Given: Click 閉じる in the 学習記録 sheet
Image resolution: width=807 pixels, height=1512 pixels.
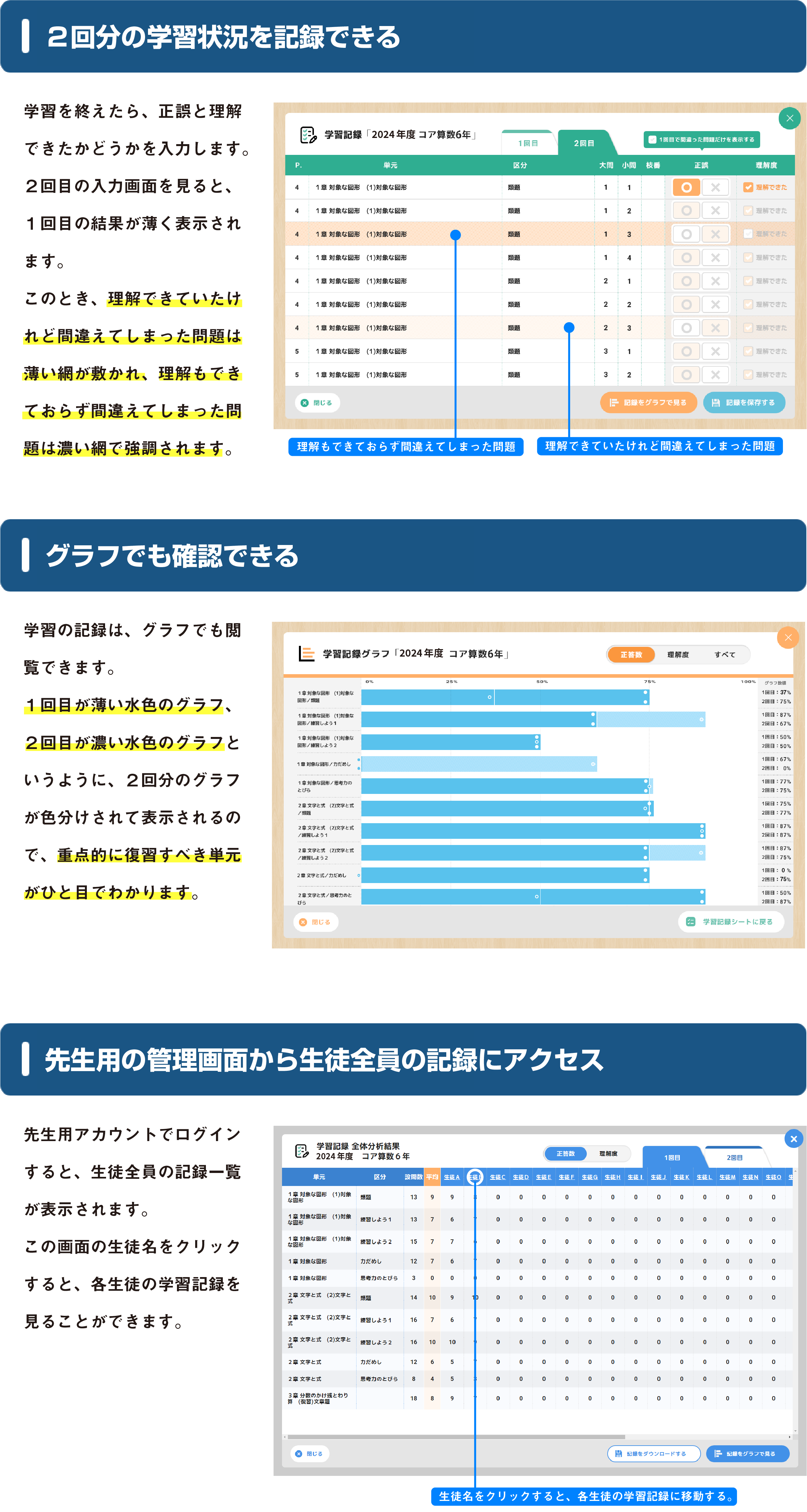Looking at the screenshot, I should (x=317, y=403).
